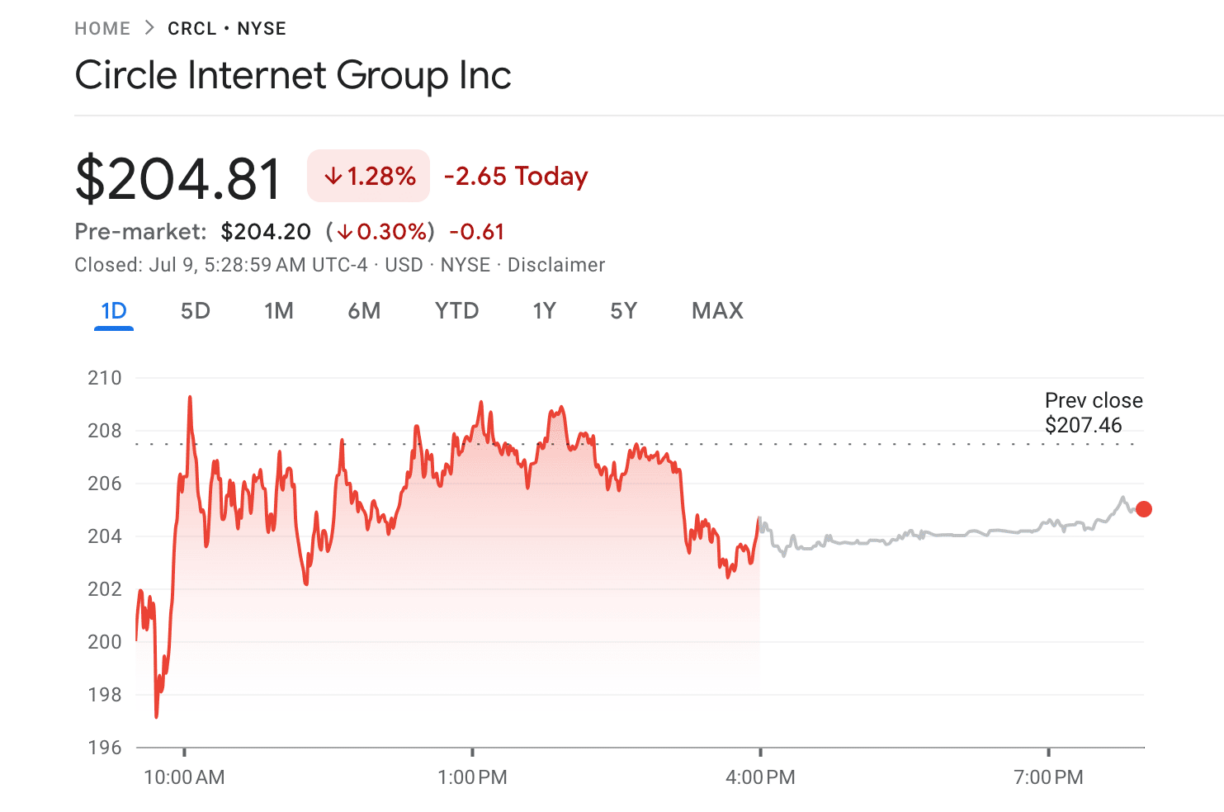Viewport: 1224px width, 812px height.
Task: Open the 5Y chart view
Action: pos(623,311)
